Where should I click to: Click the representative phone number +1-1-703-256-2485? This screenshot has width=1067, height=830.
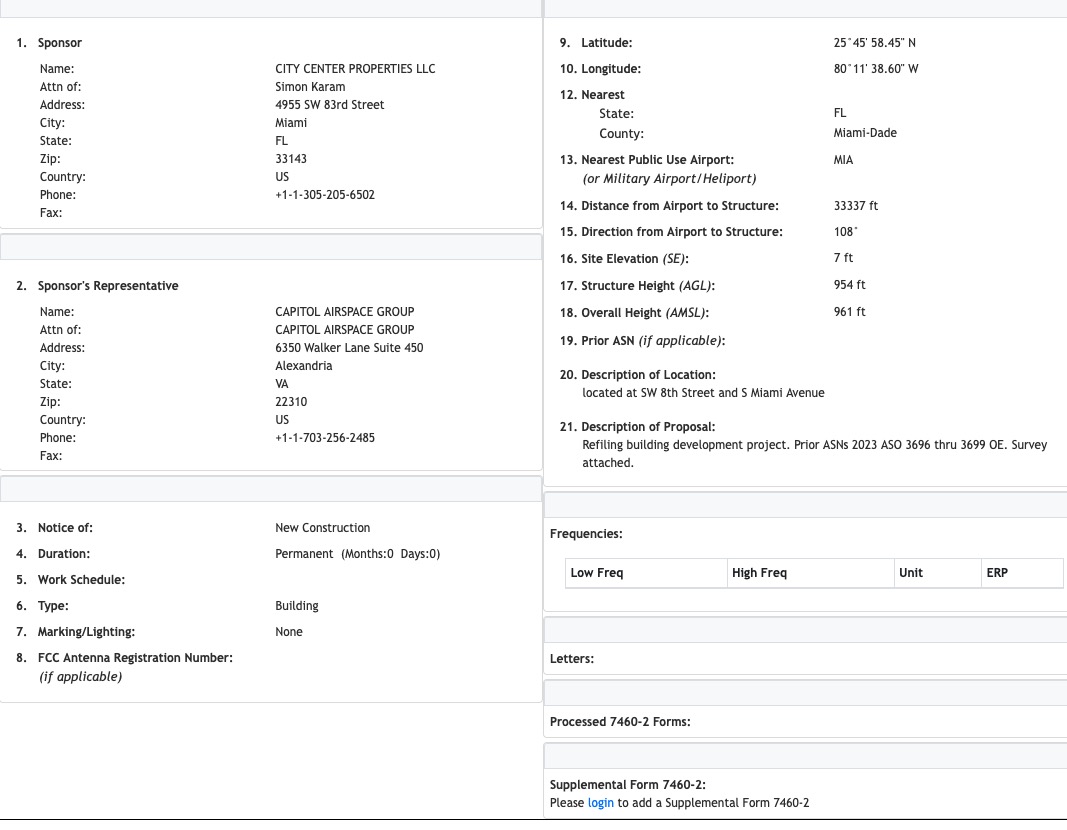click(325, 437)
